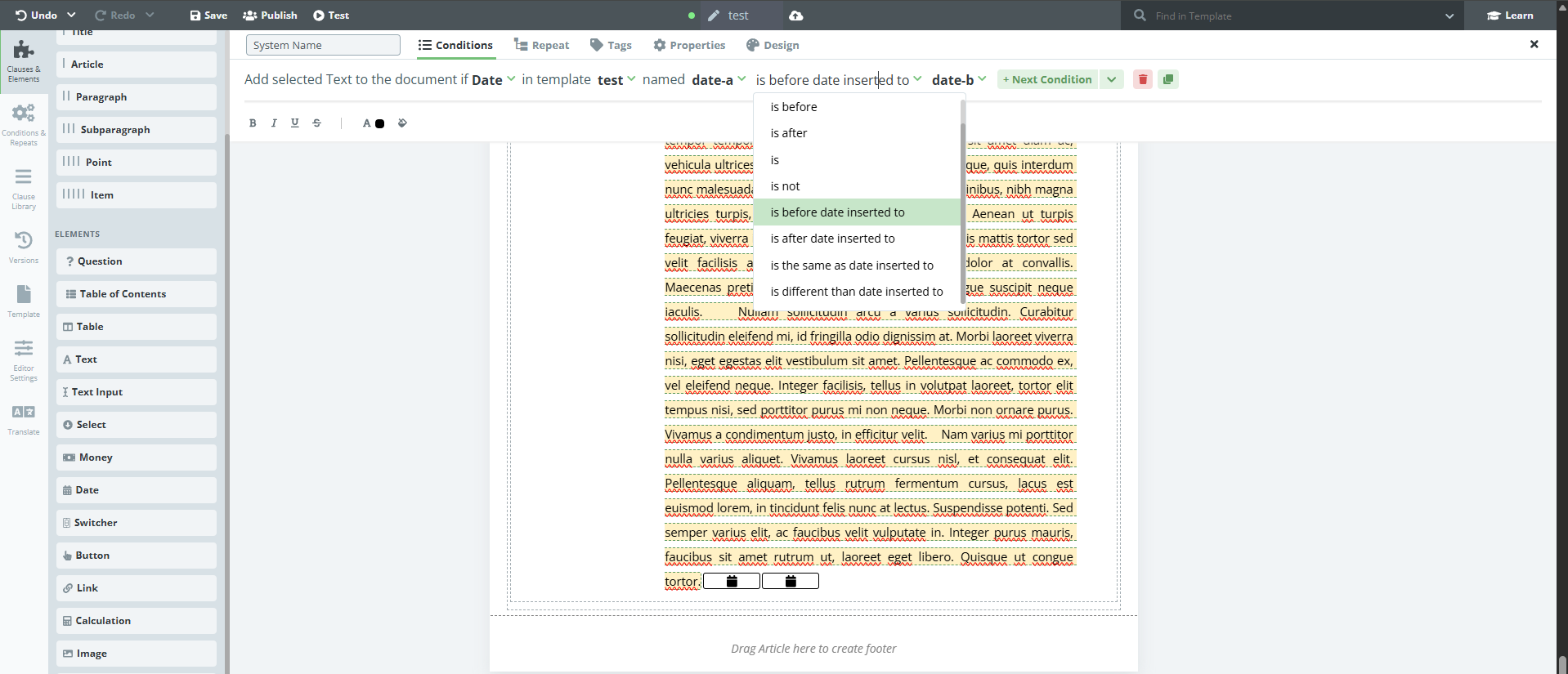Screen dimensions: 1568x674
Task: Click the green duplicate condition icon
Action: [1168, 79]
